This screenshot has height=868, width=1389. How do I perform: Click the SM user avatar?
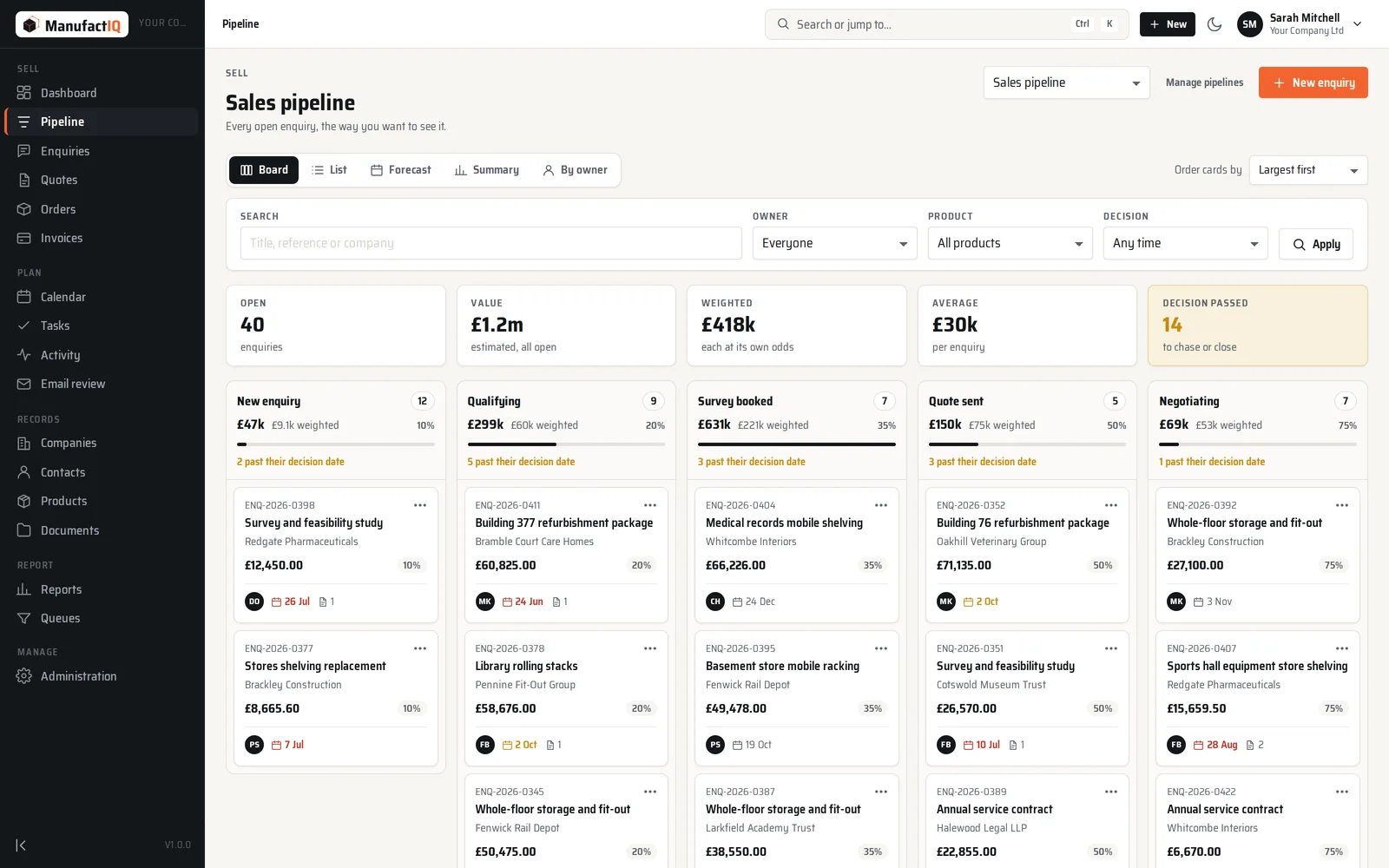[x=1249, y=24]
